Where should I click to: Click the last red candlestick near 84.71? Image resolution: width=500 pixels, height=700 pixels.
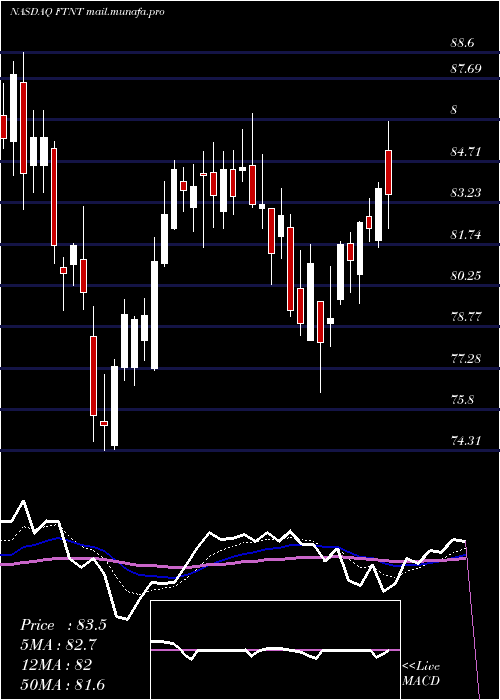pos(388,172)
